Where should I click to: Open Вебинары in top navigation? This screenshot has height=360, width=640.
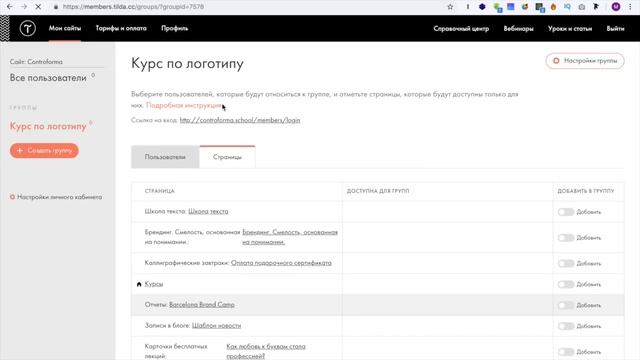518,29
